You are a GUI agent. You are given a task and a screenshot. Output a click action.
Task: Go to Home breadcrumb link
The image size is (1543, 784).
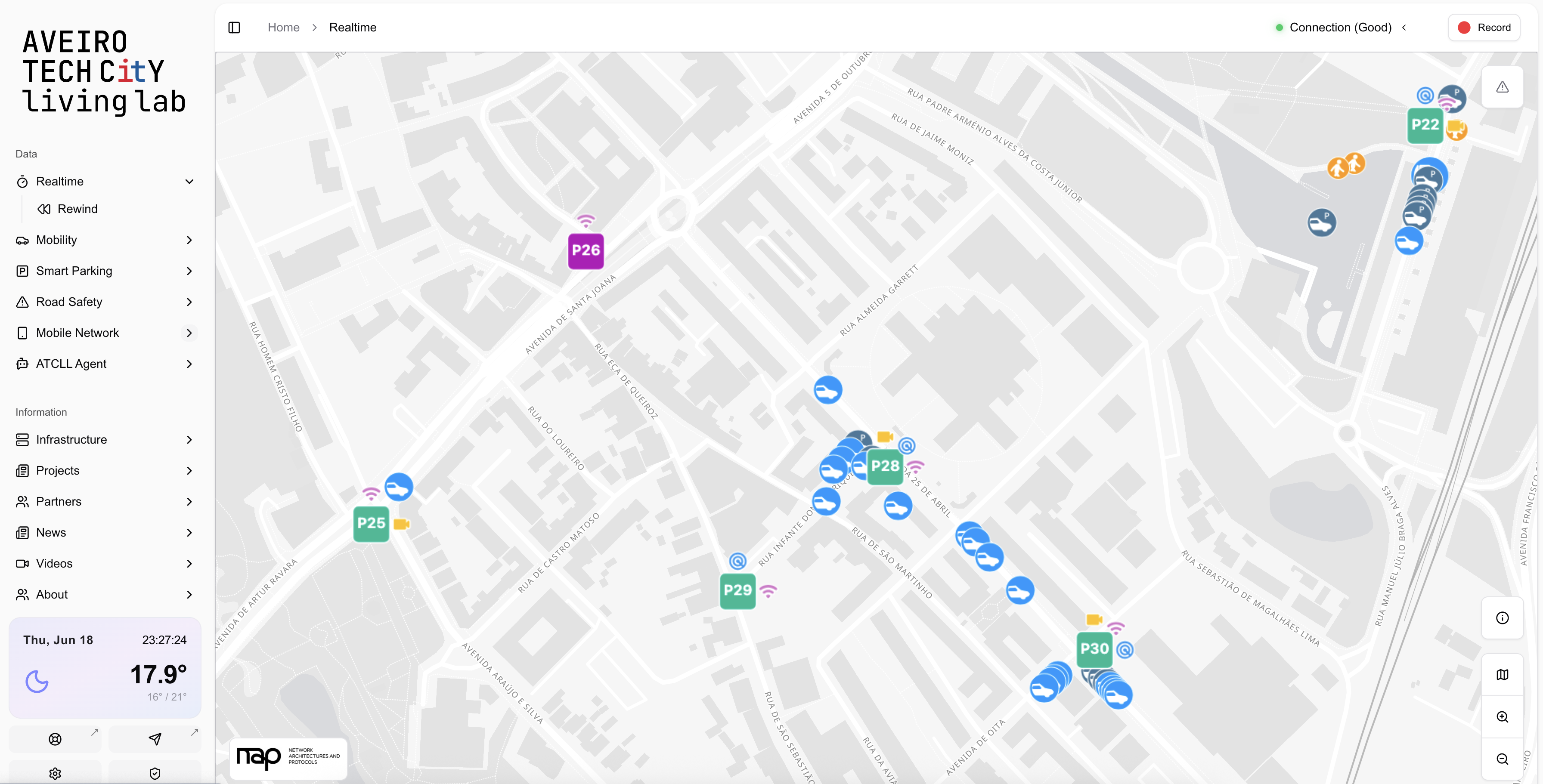(283, 28)
